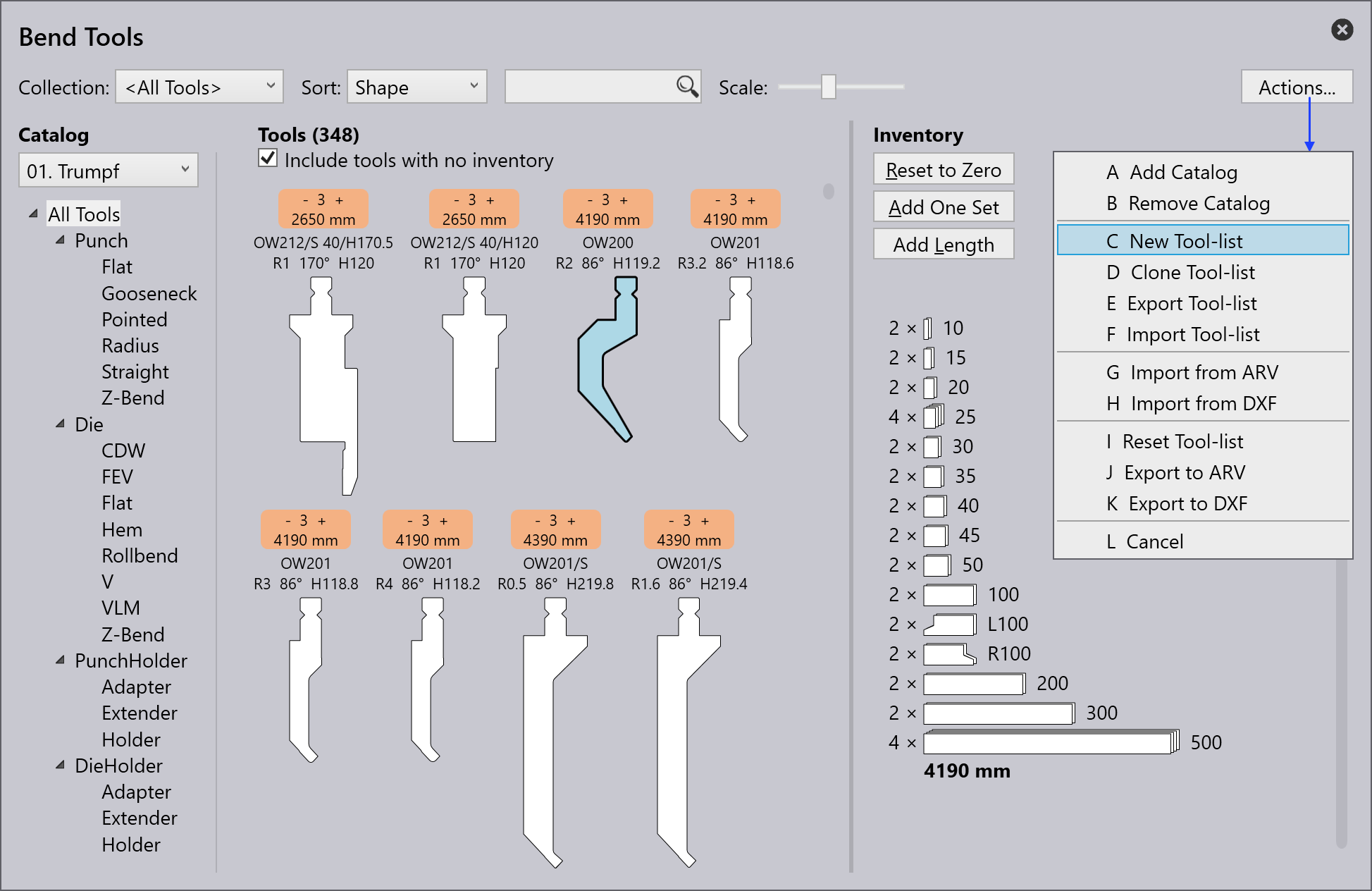This screenshot has height=891, width=1372.
Task: Select the OW200 R2 86° punch thumbnail
Action: coord(607,360)
